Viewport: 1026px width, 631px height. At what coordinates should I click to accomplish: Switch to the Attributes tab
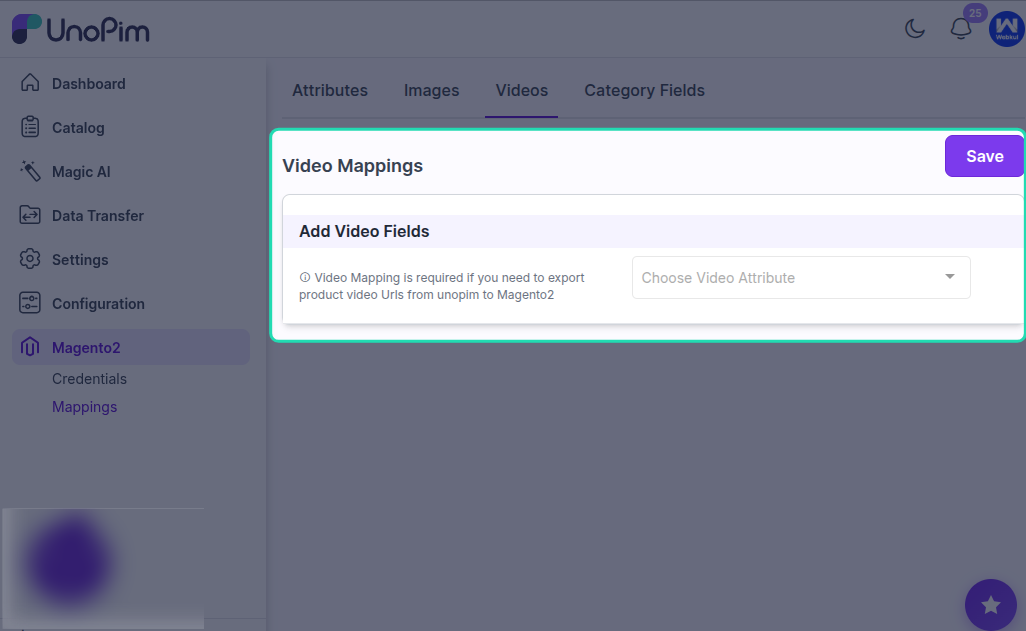(x=330, y=90)
